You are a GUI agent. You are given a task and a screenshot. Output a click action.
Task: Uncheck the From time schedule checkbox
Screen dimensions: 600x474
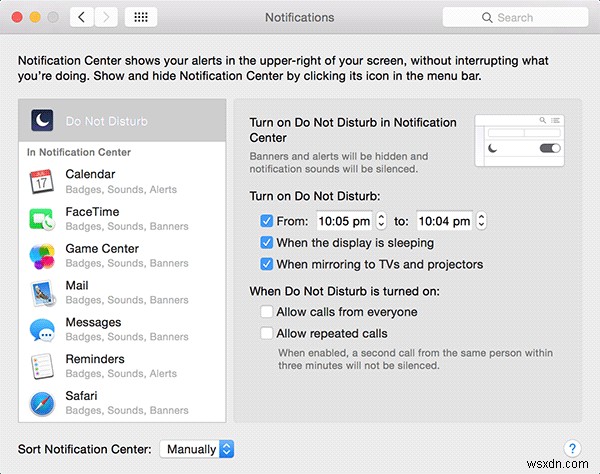(266, 221)
